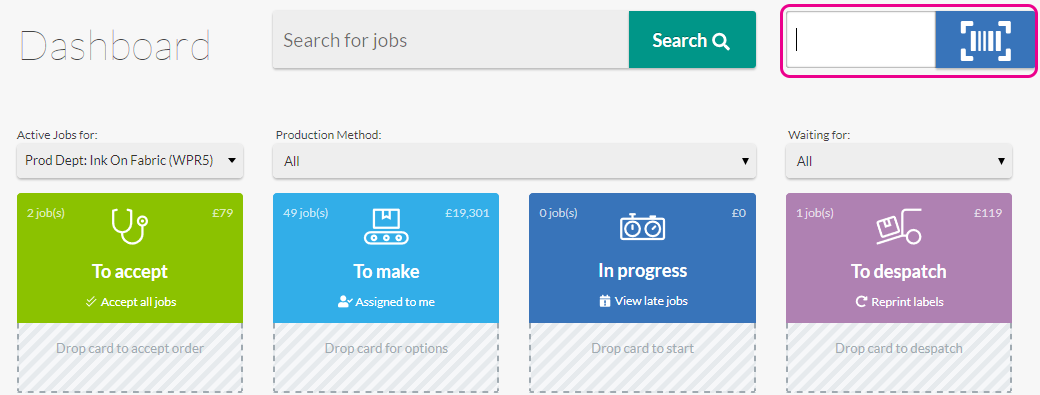Focus the Search for jobs field
The image size is (1040, 395).
click(x=451, y=40)
